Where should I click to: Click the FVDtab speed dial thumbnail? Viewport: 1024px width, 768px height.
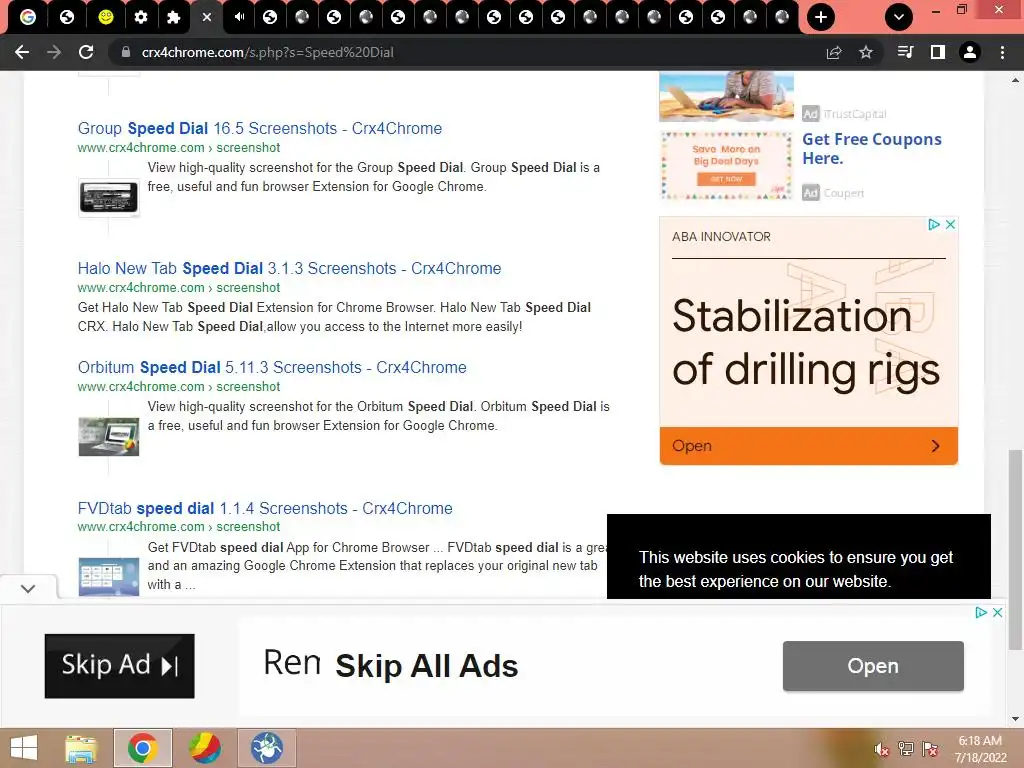[x=108, y=577]
